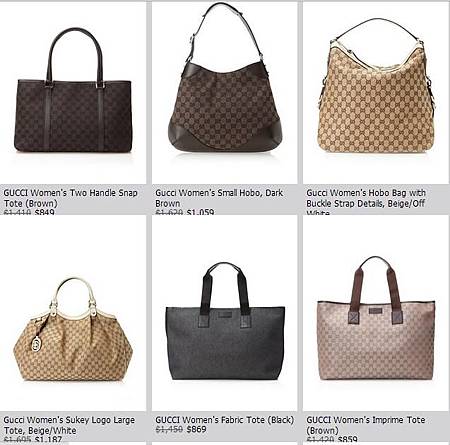Click the $869 sale price of the Fabric Tote
This screenshot has width=450, height=445.
tap(196, 429)
